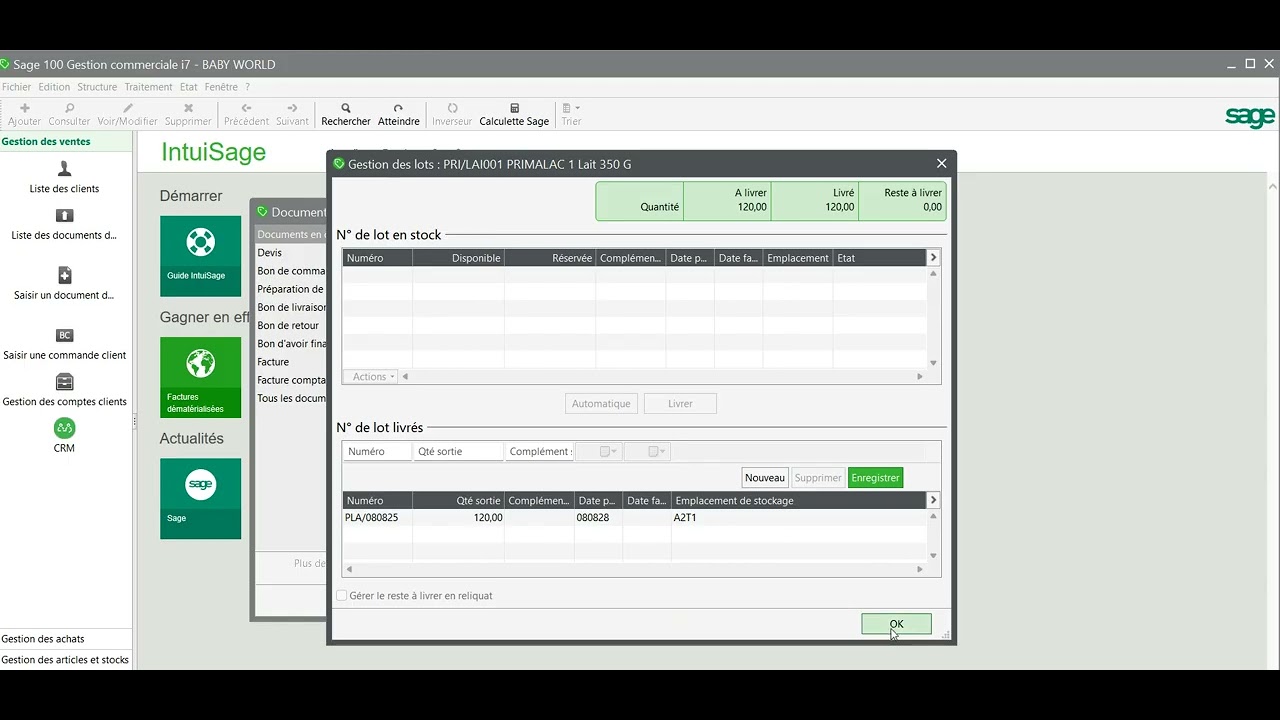Screen dimensions: 1280x720
Task: Toggle Gérer le reste à livrer en reliquat
Action: coord(342,596)
